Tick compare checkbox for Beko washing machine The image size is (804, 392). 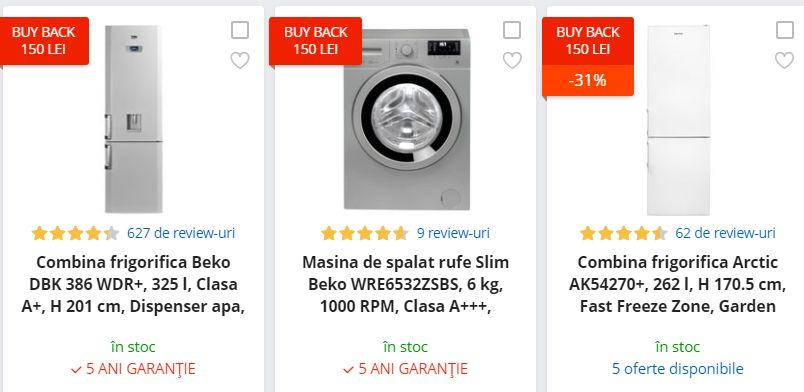512,30
